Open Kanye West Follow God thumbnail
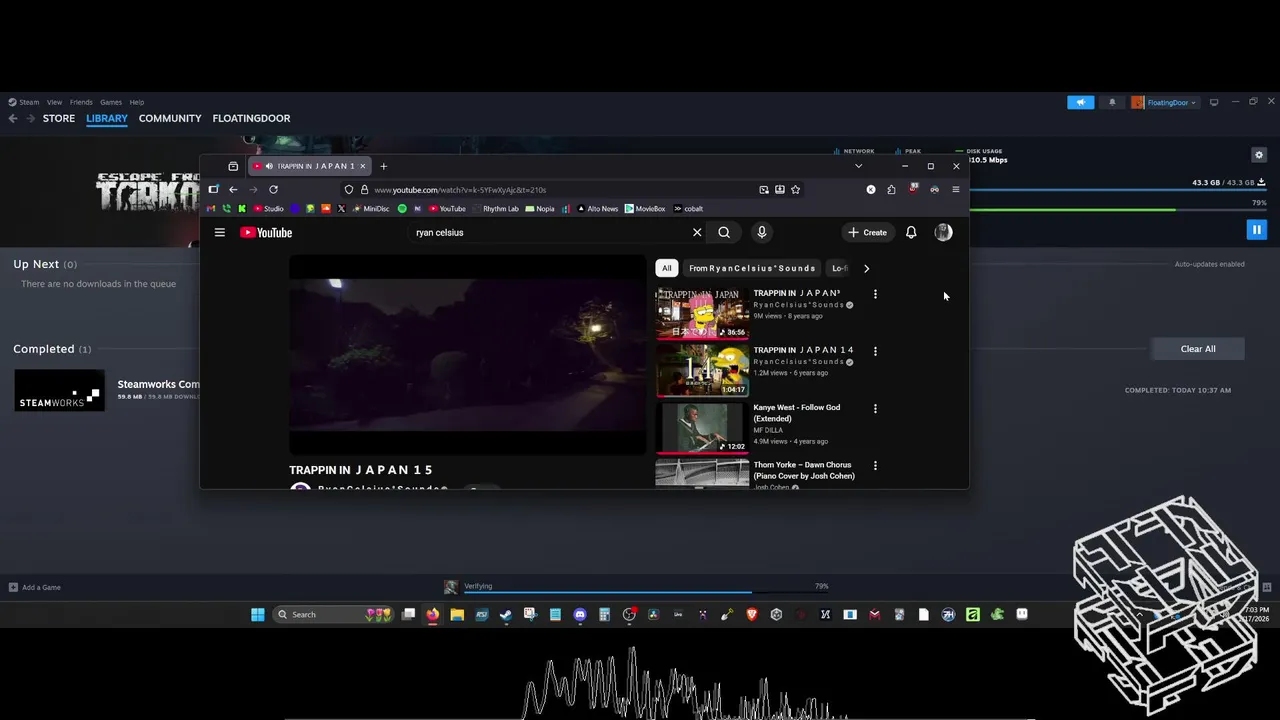The width and height of the screenshot is (1280, 720). tap(702, 427)
